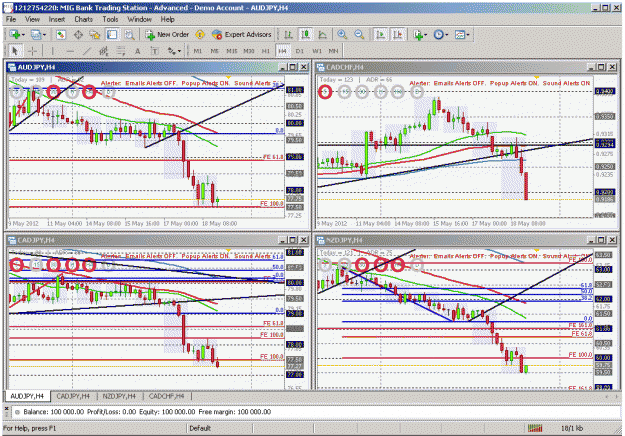Switch to Bar Chart display
This screenshot has height=436, width=625.
(x=289, y=35)
